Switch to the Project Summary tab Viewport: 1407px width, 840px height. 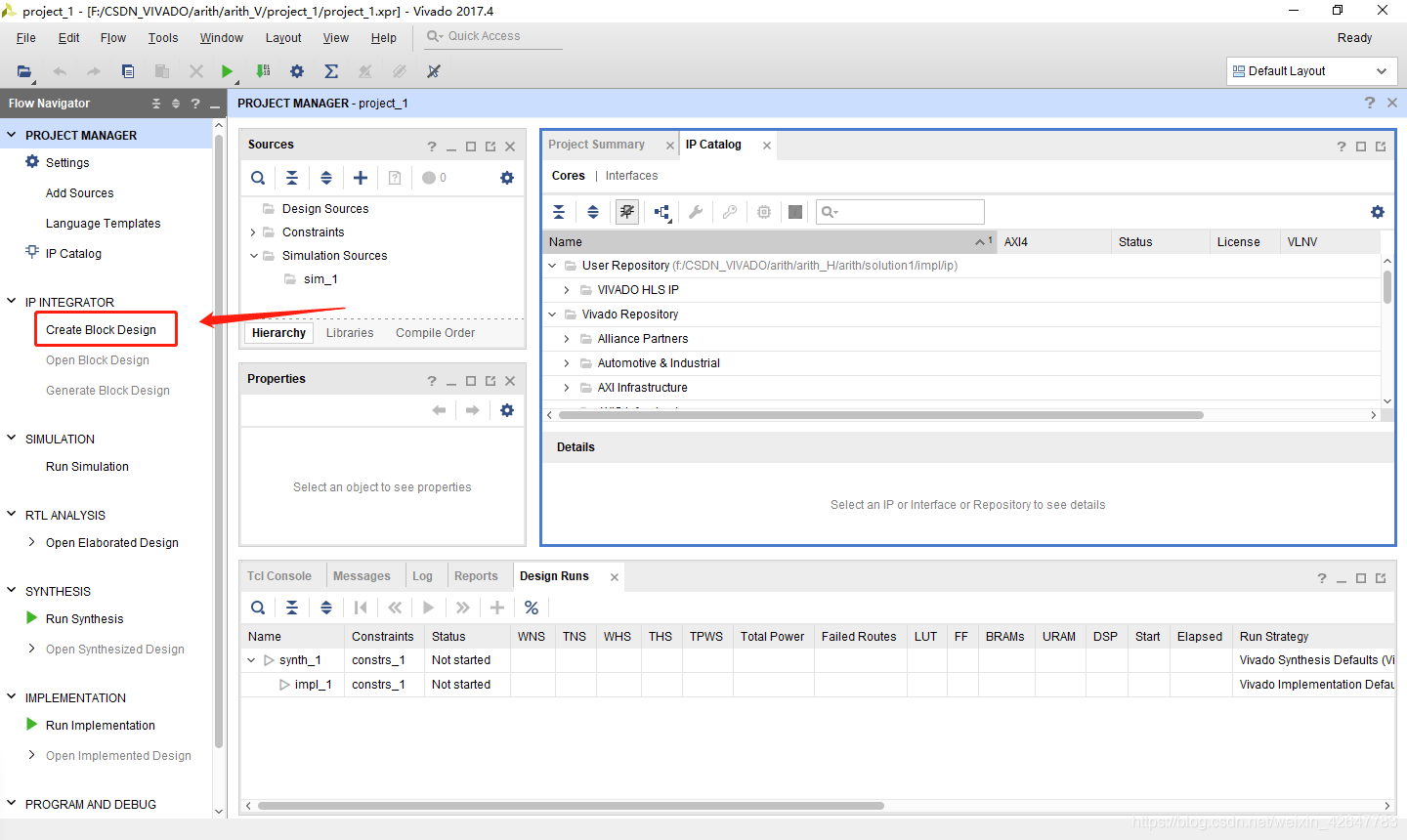tap(597, 145)
